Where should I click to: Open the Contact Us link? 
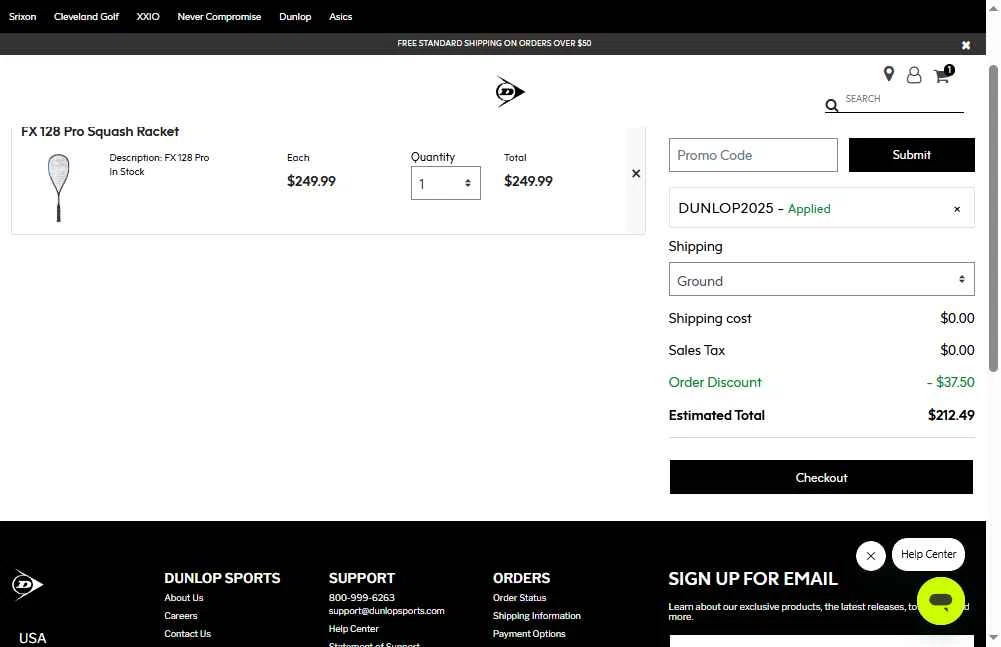tap(188, 634)
